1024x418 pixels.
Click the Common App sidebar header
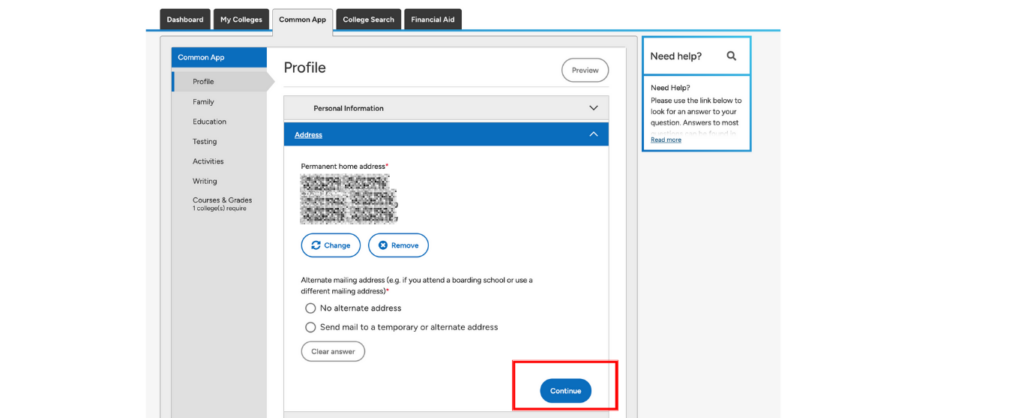point(219,57)
